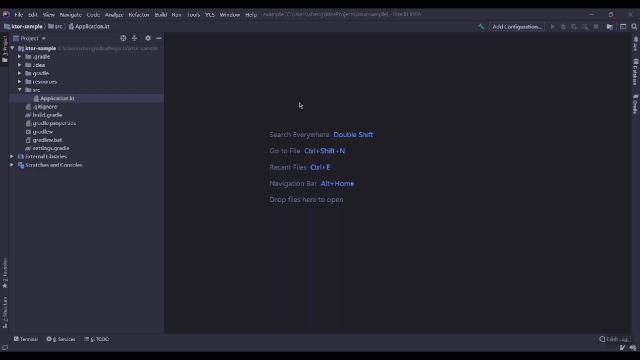Toggle the TODO tool window button
This screenshot has height=360, width=640.
pos(97,339)
